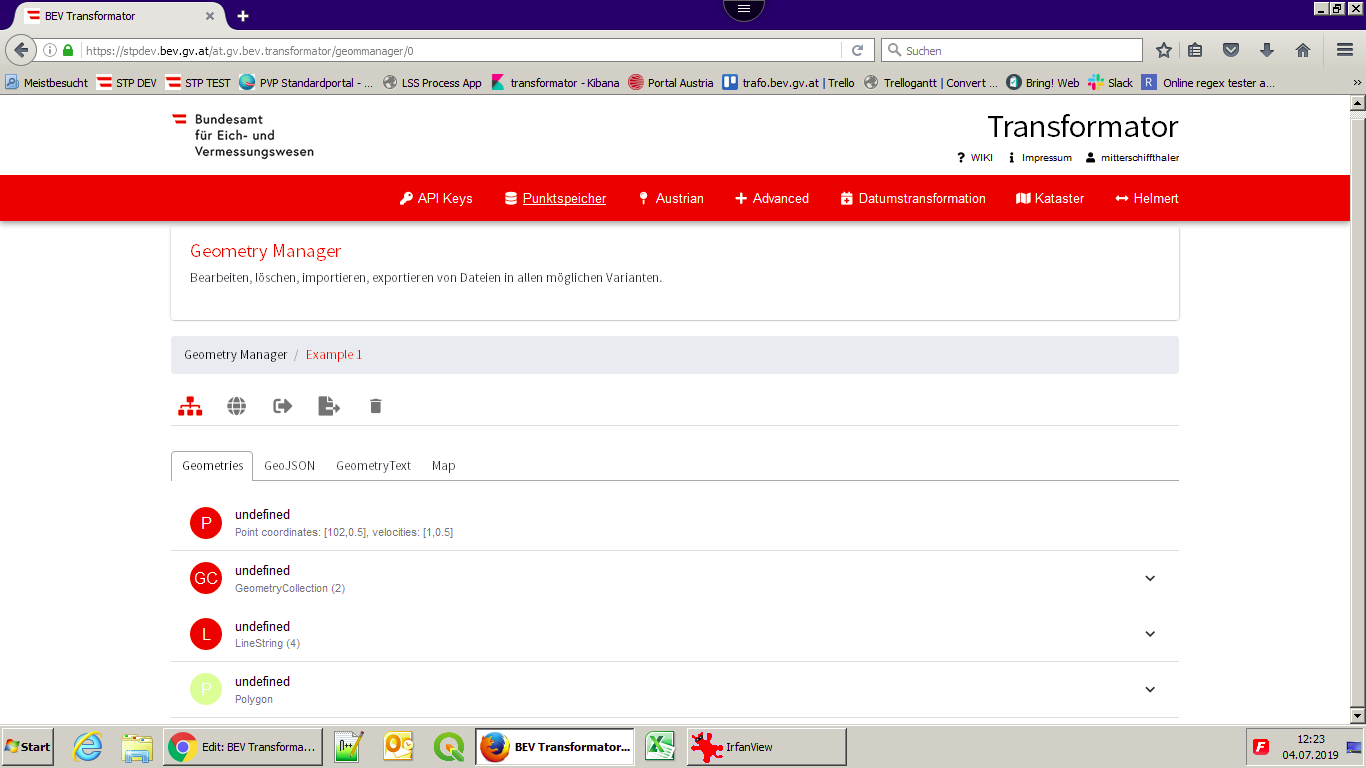Switch to the GeometryText tab
1366x768 pixels.
point(374,466)
